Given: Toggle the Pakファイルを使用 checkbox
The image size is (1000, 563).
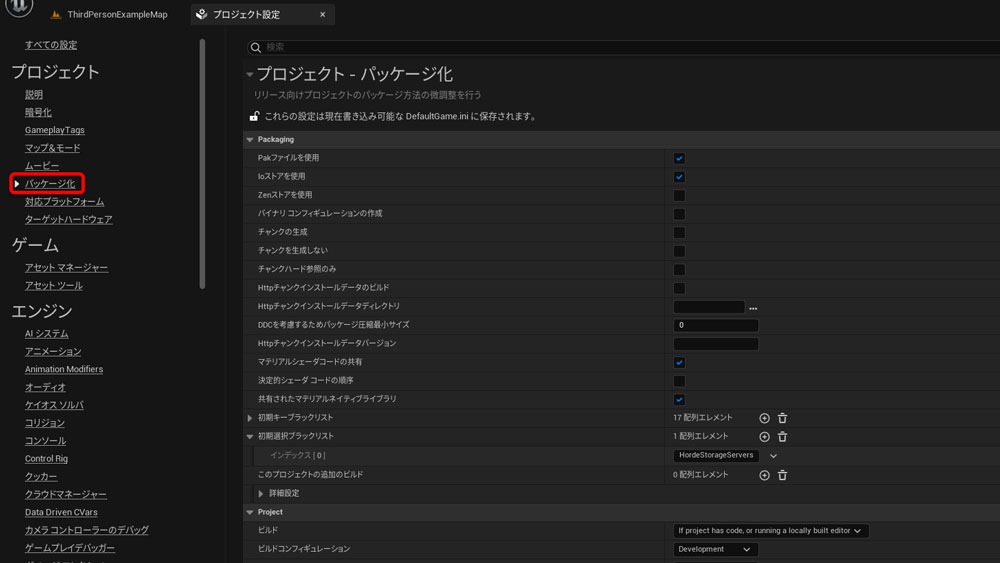Looking at the screenshot, I should pos(679,158).
